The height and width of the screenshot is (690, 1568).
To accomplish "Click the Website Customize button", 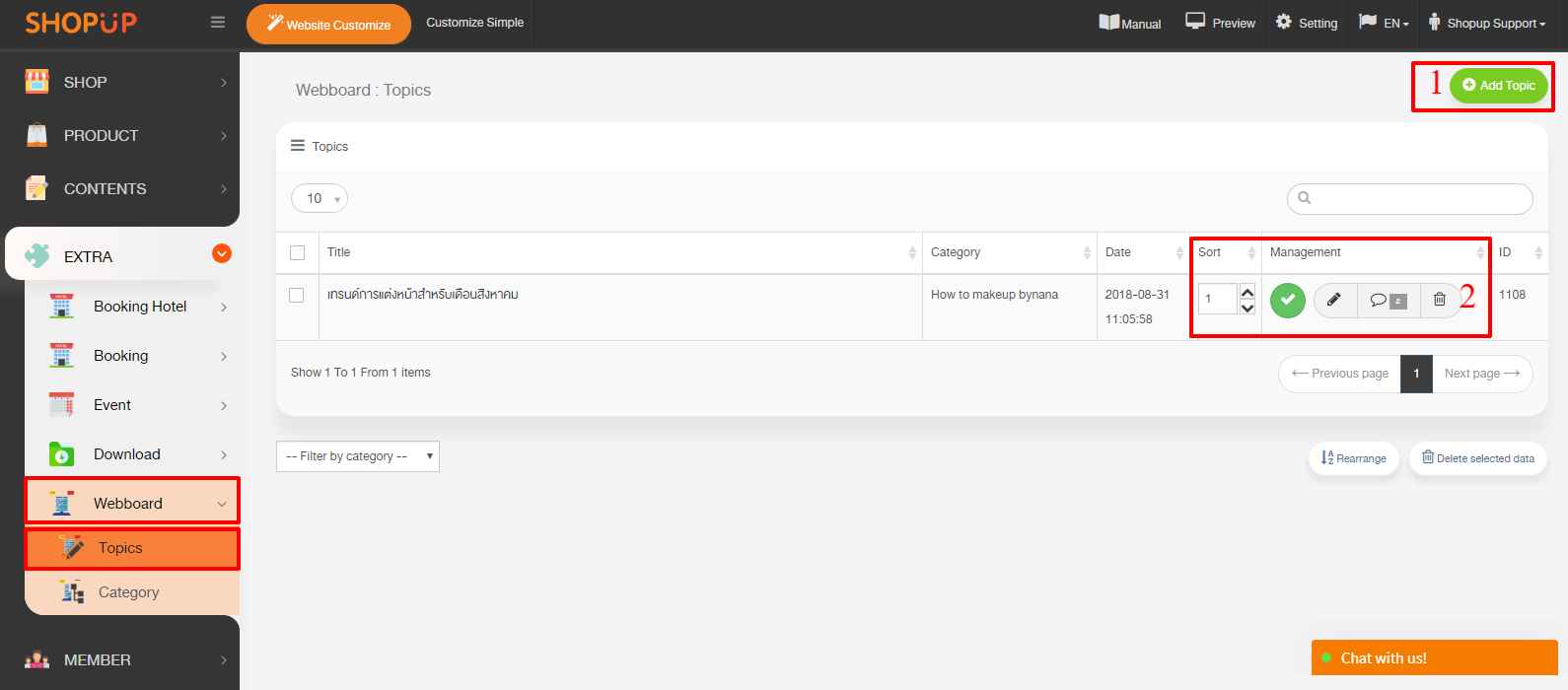I will coord(329,24).
